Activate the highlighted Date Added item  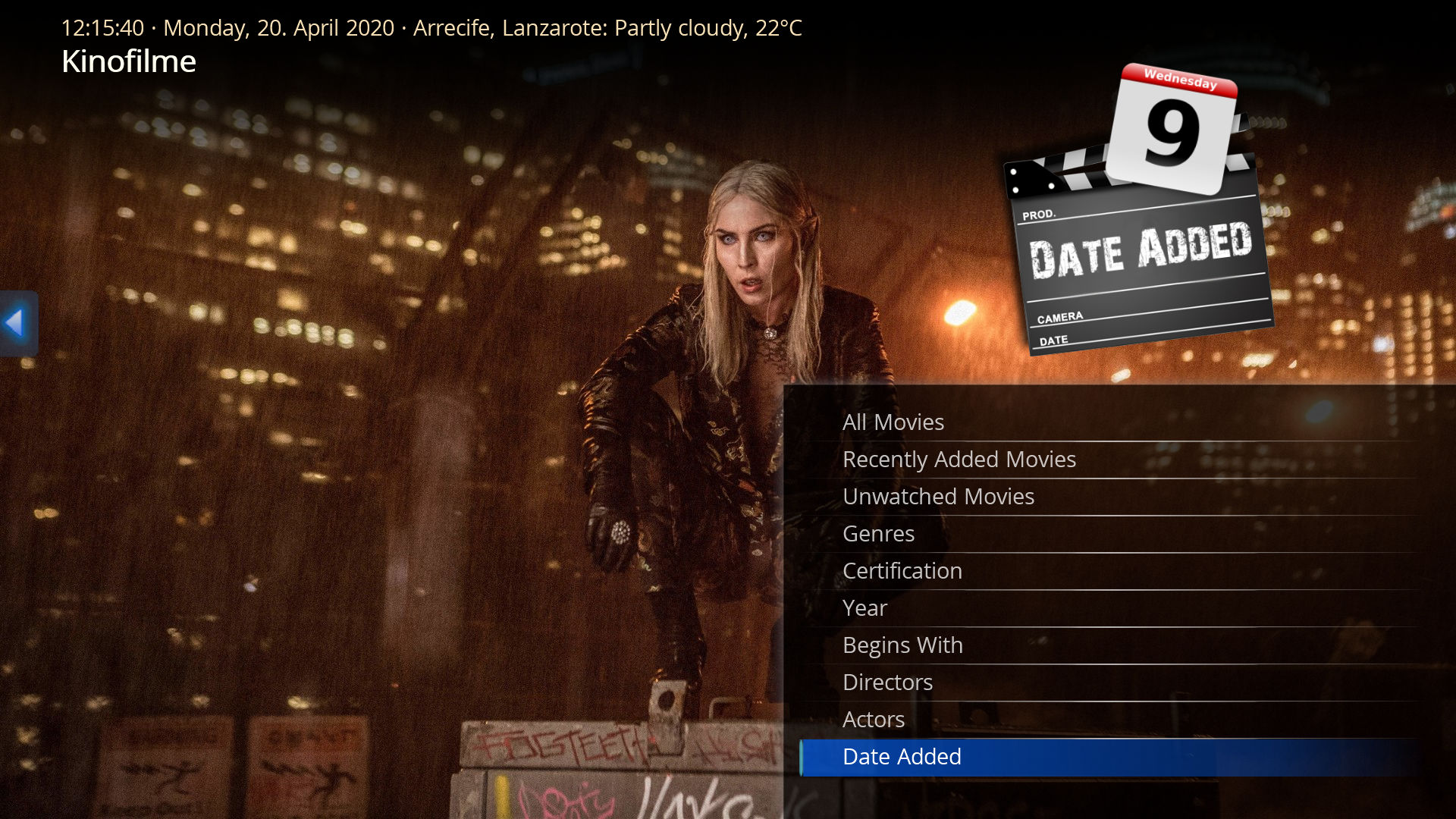[x=902, y=756]
